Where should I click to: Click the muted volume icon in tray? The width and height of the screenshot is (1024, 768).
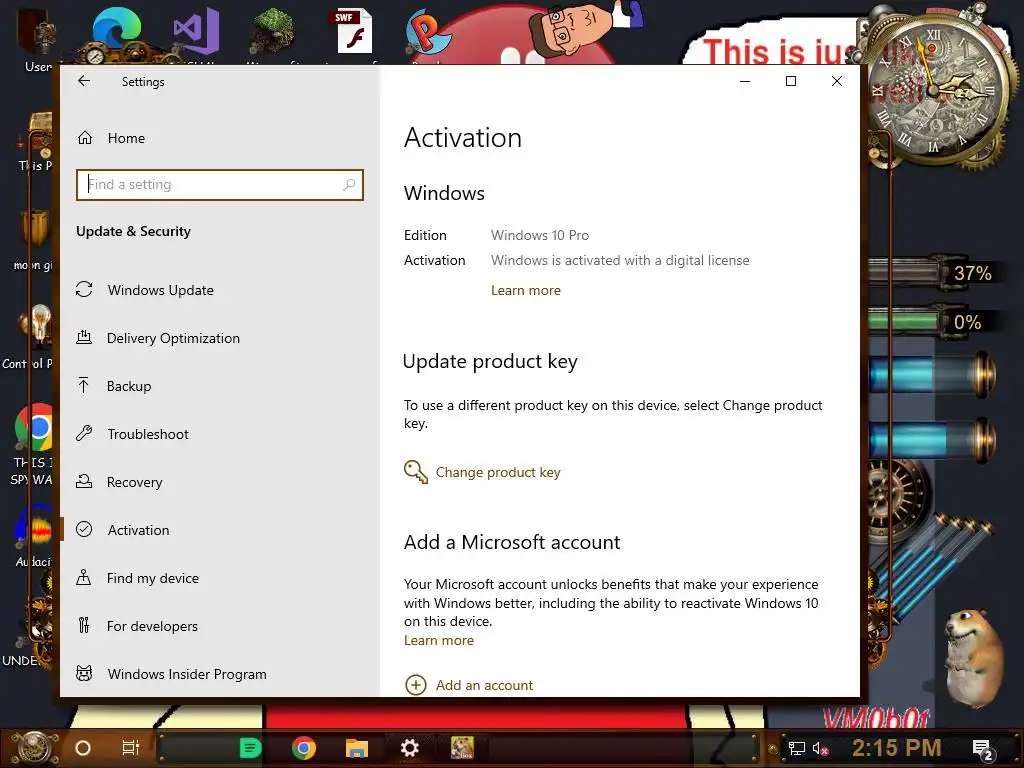pos(821,749)
